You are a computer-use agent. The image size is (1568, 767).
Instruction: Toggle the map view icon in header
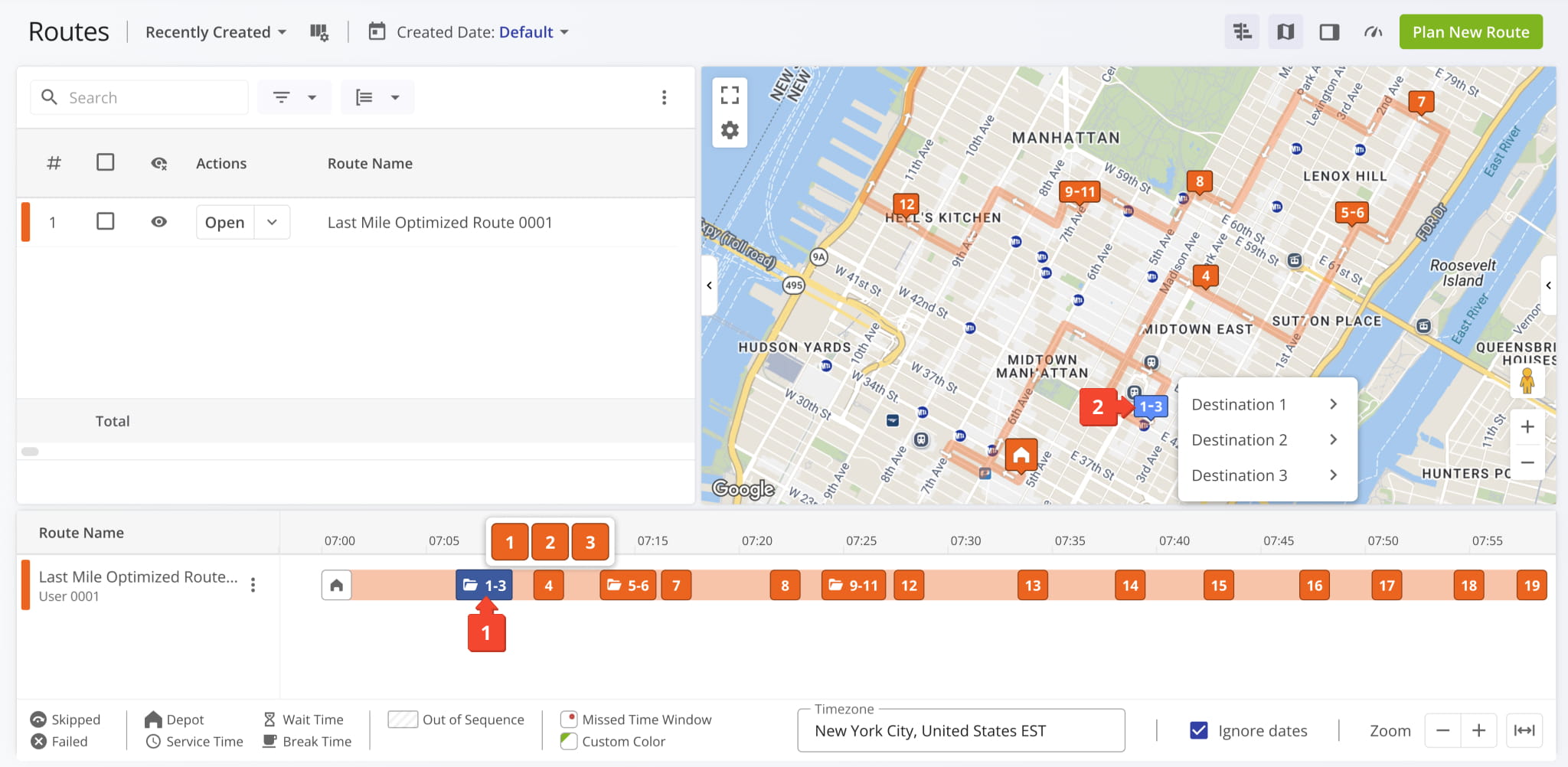tap(1285, 32)
